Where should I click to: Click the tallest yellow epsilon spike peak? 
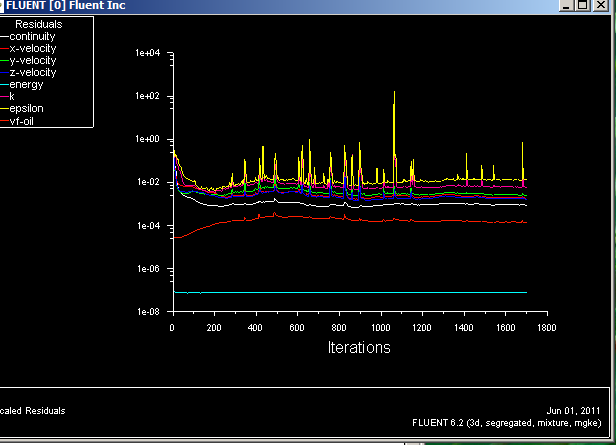coord(394,92)
